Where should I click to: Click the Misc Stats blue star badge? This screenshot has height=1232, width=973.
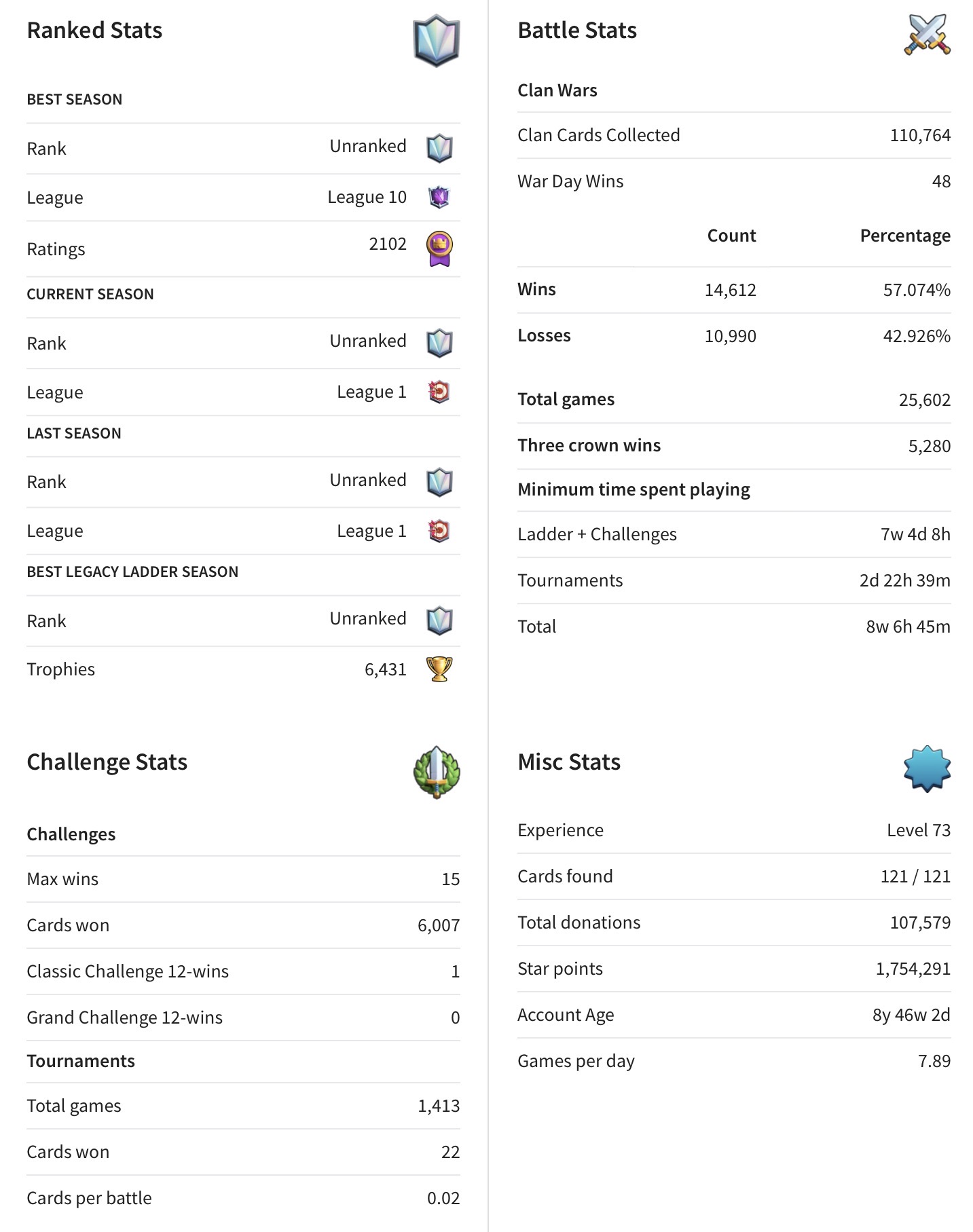tap(928, 769)
